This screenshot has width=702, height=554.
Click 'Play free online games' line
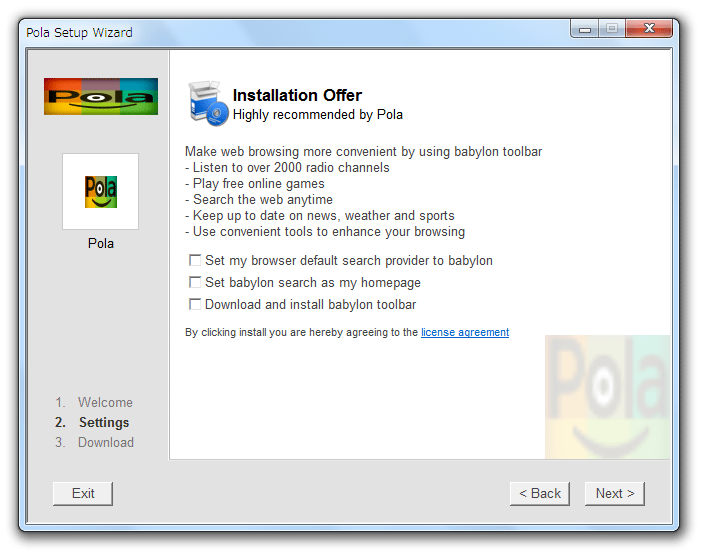255,184
